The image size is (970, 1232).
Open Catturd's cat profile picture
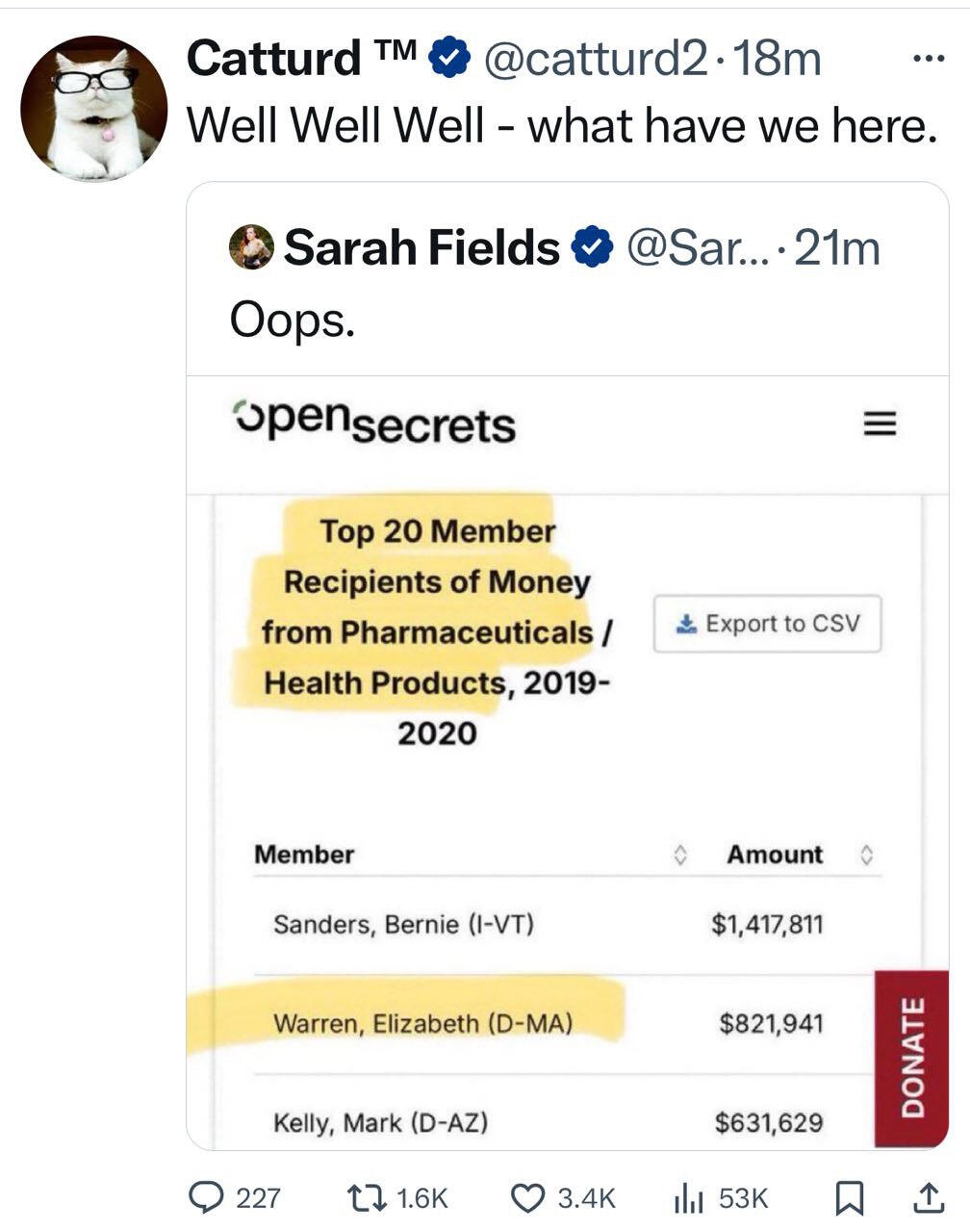click(x=93, y=109)
